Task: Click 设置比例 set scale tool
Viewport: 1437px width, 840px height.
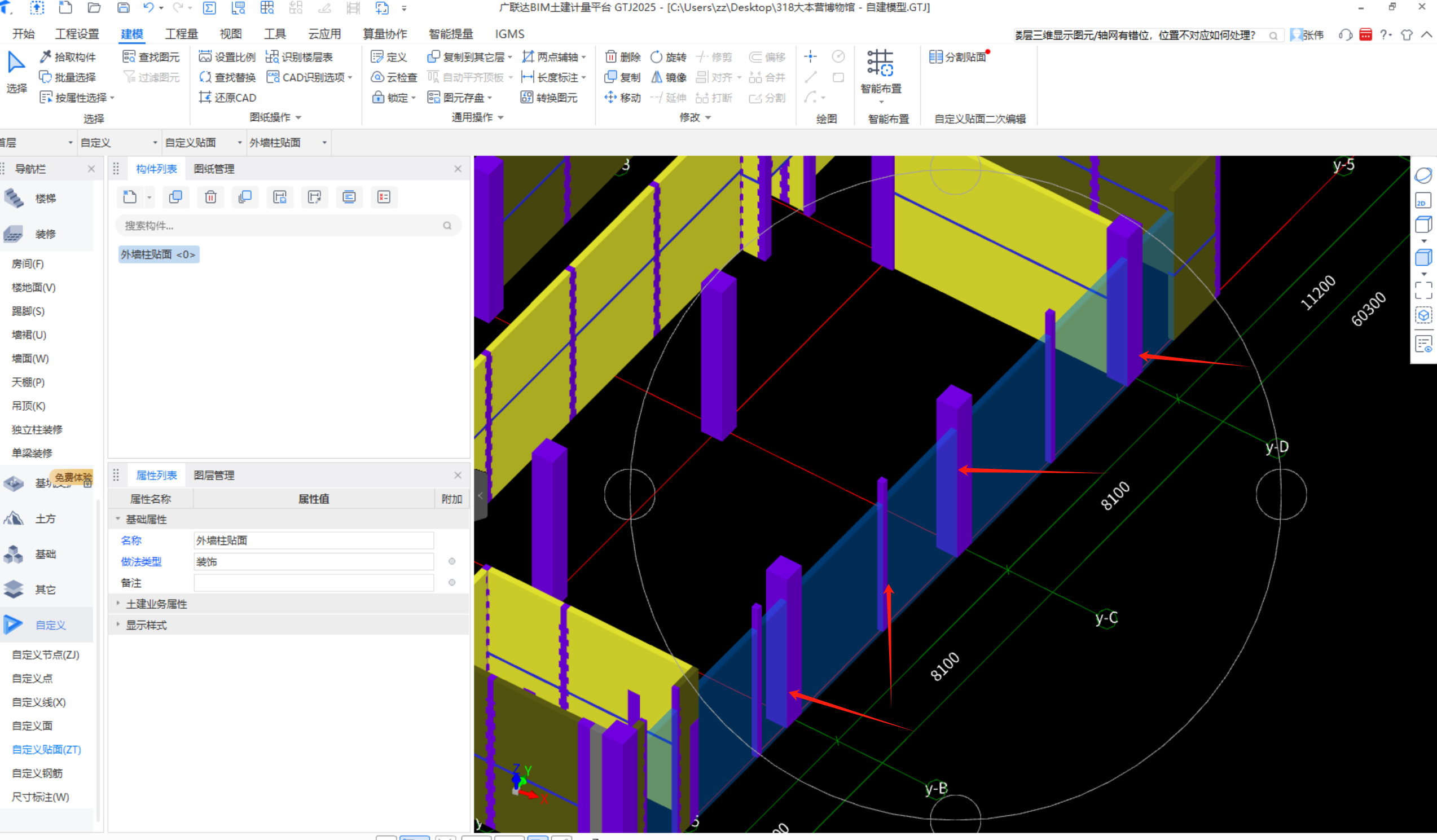Action: point(227,57)
